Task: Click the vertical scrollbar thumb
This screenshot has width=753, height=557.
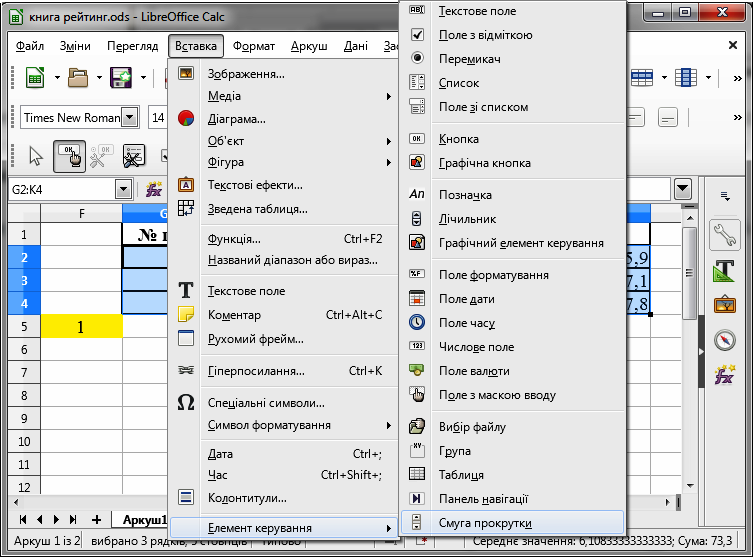Action: 690,273
